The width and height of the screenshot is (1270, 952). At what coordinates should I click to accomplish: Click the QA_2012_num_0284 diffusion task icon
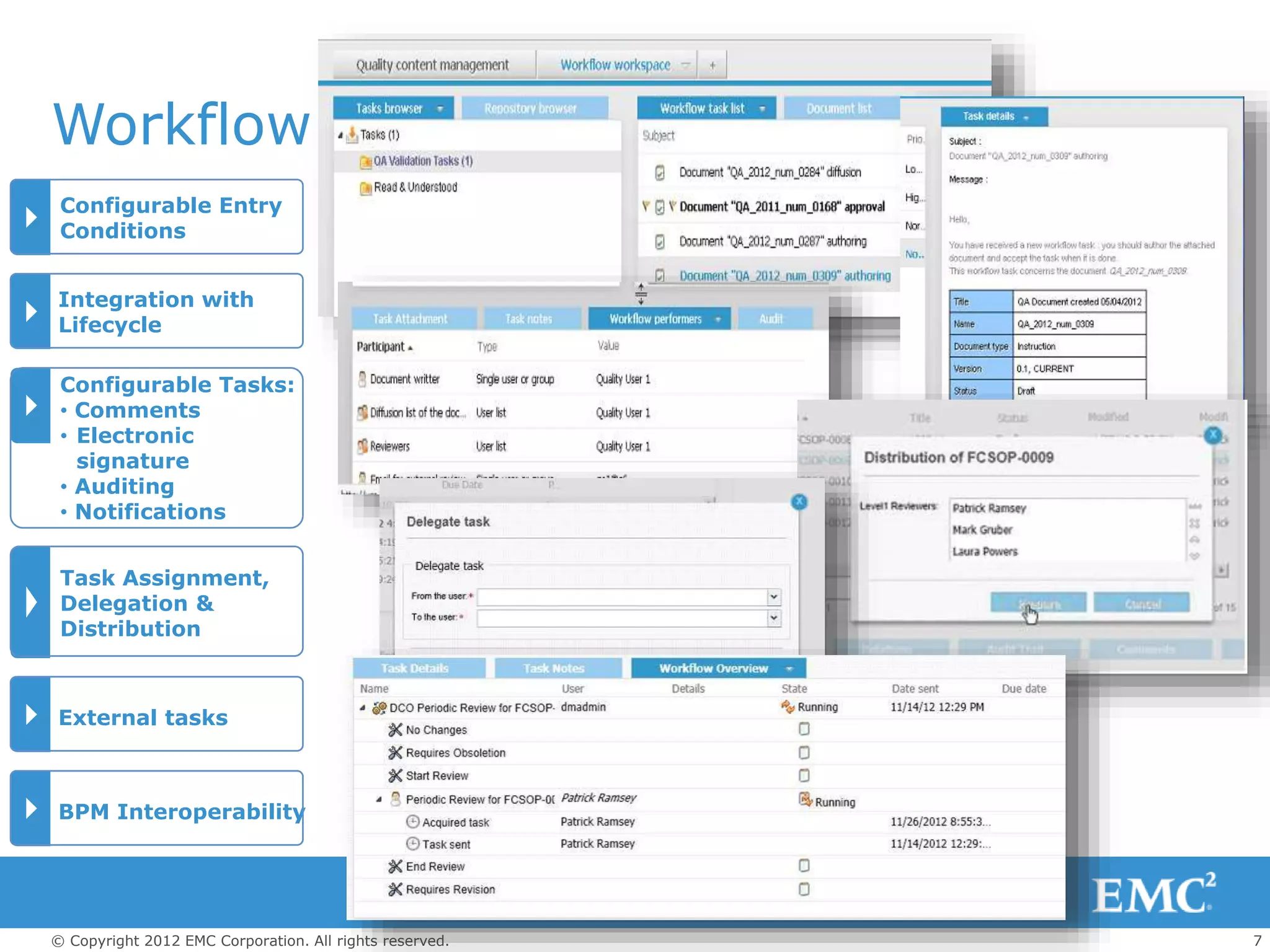tap(660, 172)
